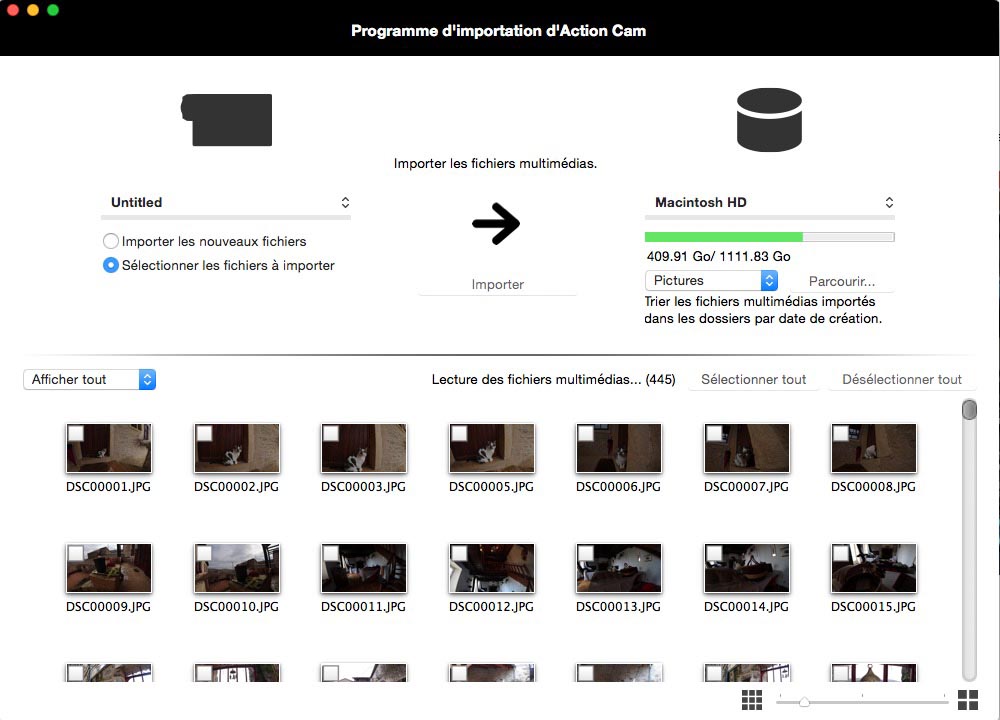Select 'Importer les nouveaux fichiers' radio button
Image resolution: width=1000 pixels, height=720 pixels.
[x=110, y=241]
